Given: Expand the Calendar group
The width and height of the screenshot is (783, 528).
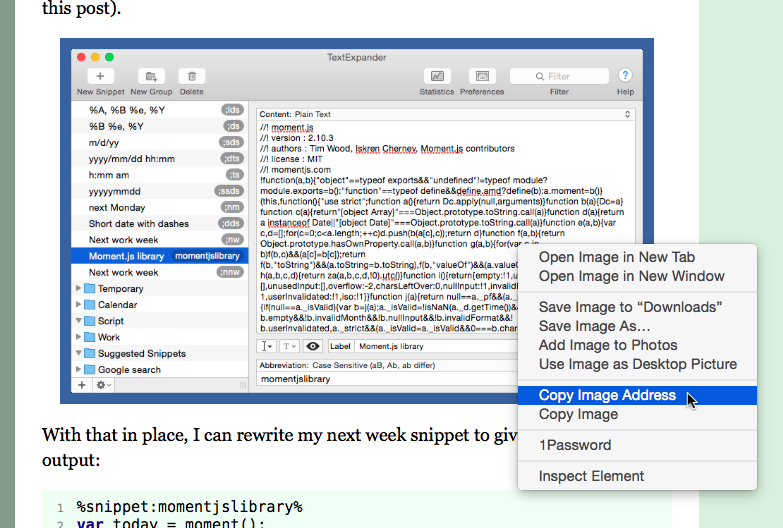Looking at the screenshot, I should pos(78,304).
